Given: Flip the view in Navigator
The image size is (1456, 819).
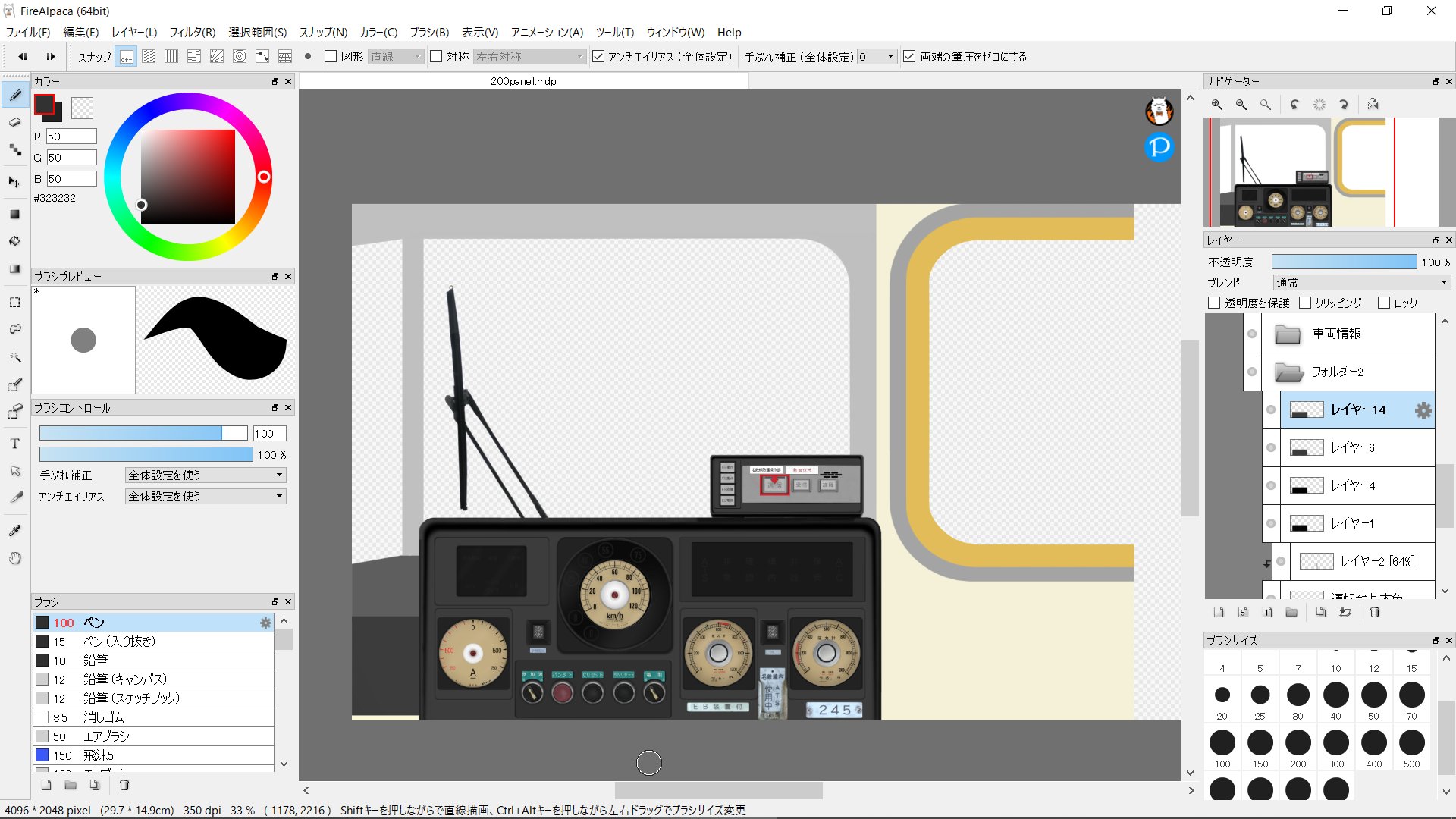Looking at the screenshot, I should point(1373,105).
